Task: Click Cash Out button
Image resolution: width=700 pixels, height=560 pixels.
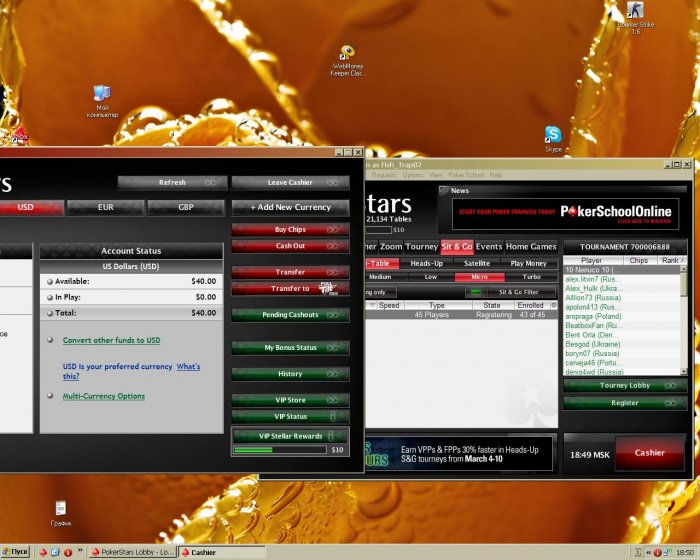Action: pyautogui.click(x=290, y=246)
